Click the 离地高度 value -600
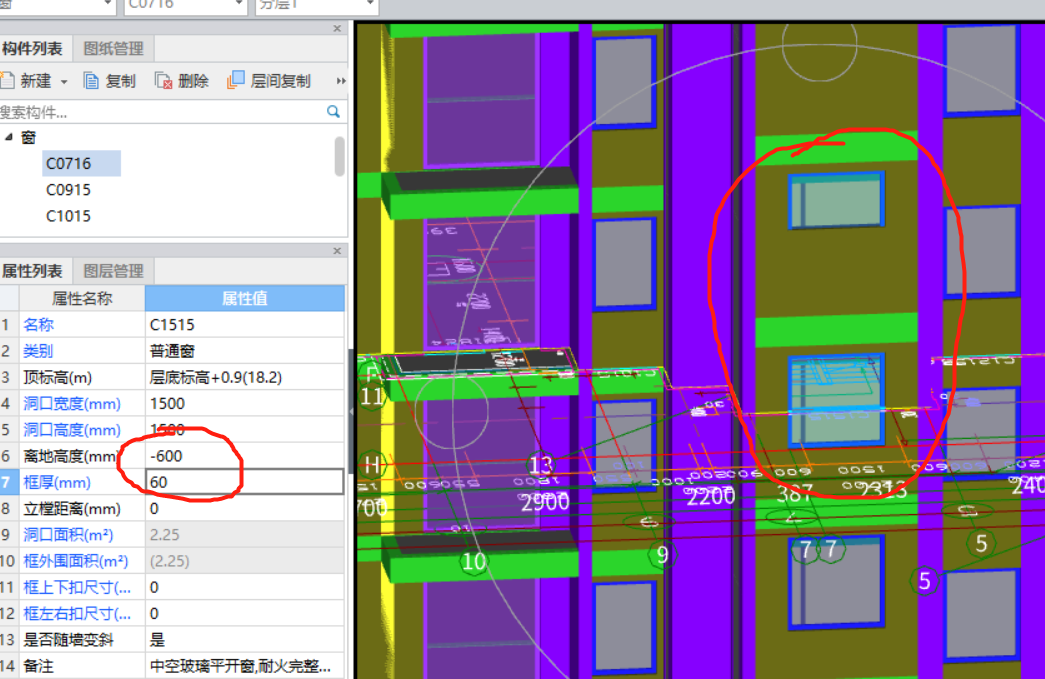The image size is (1045, 679). click(x=245, y=456)
